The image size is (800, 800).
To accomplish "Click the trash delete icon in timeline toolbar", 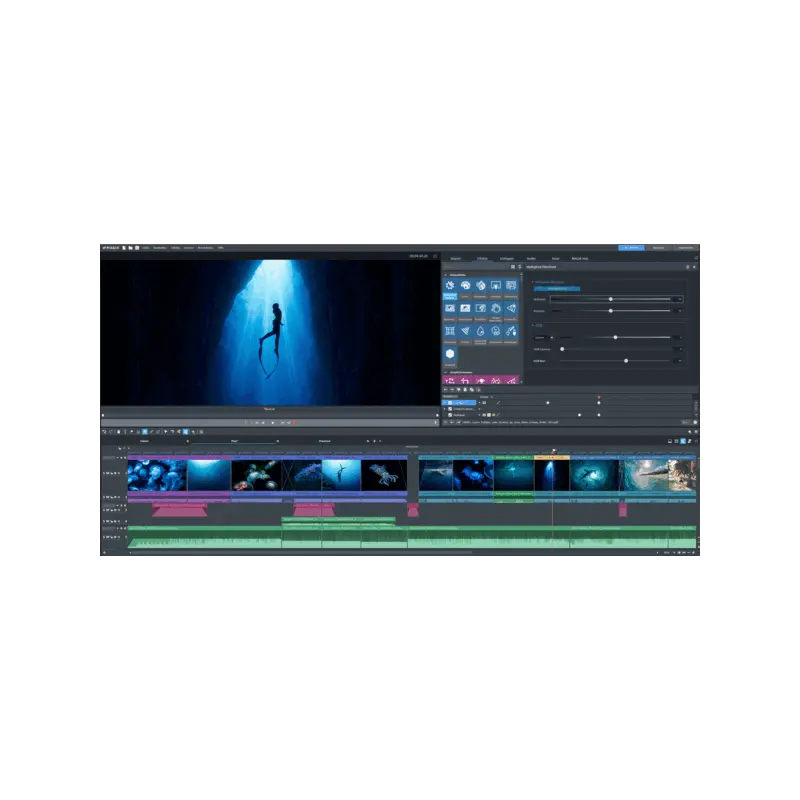I will pyautogui.click(x=118, y=432).
